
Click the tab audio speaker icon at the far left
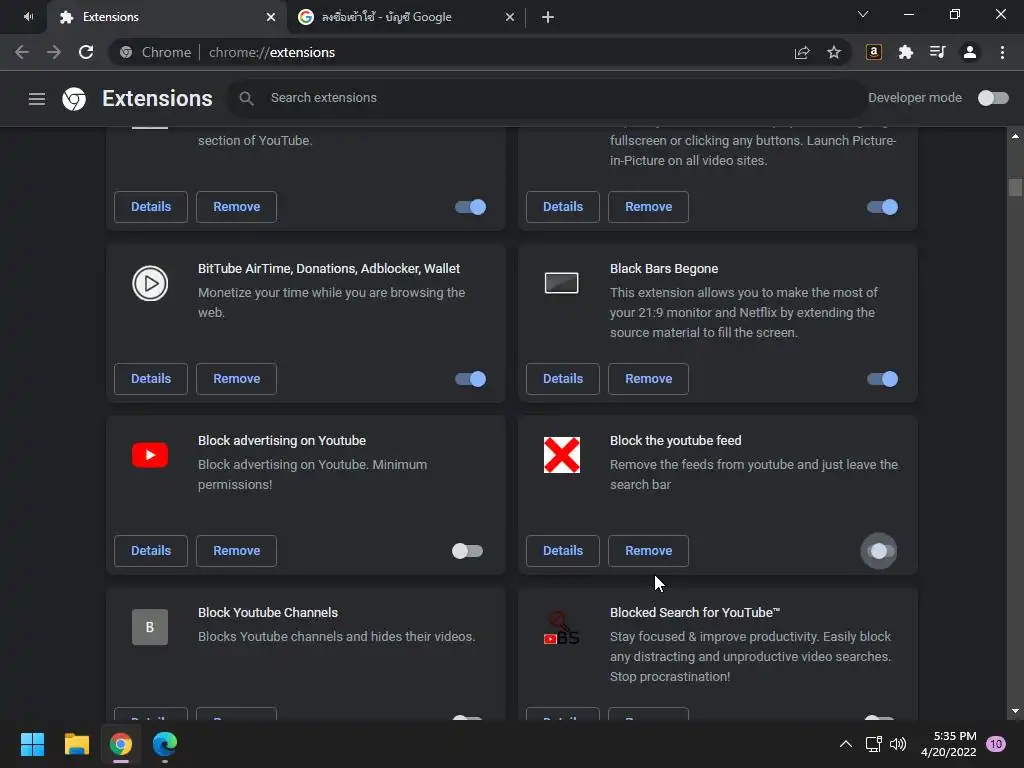click(28, 16)
